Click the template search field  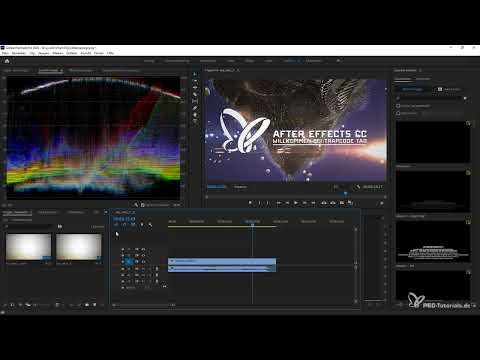tap(430, 98)
